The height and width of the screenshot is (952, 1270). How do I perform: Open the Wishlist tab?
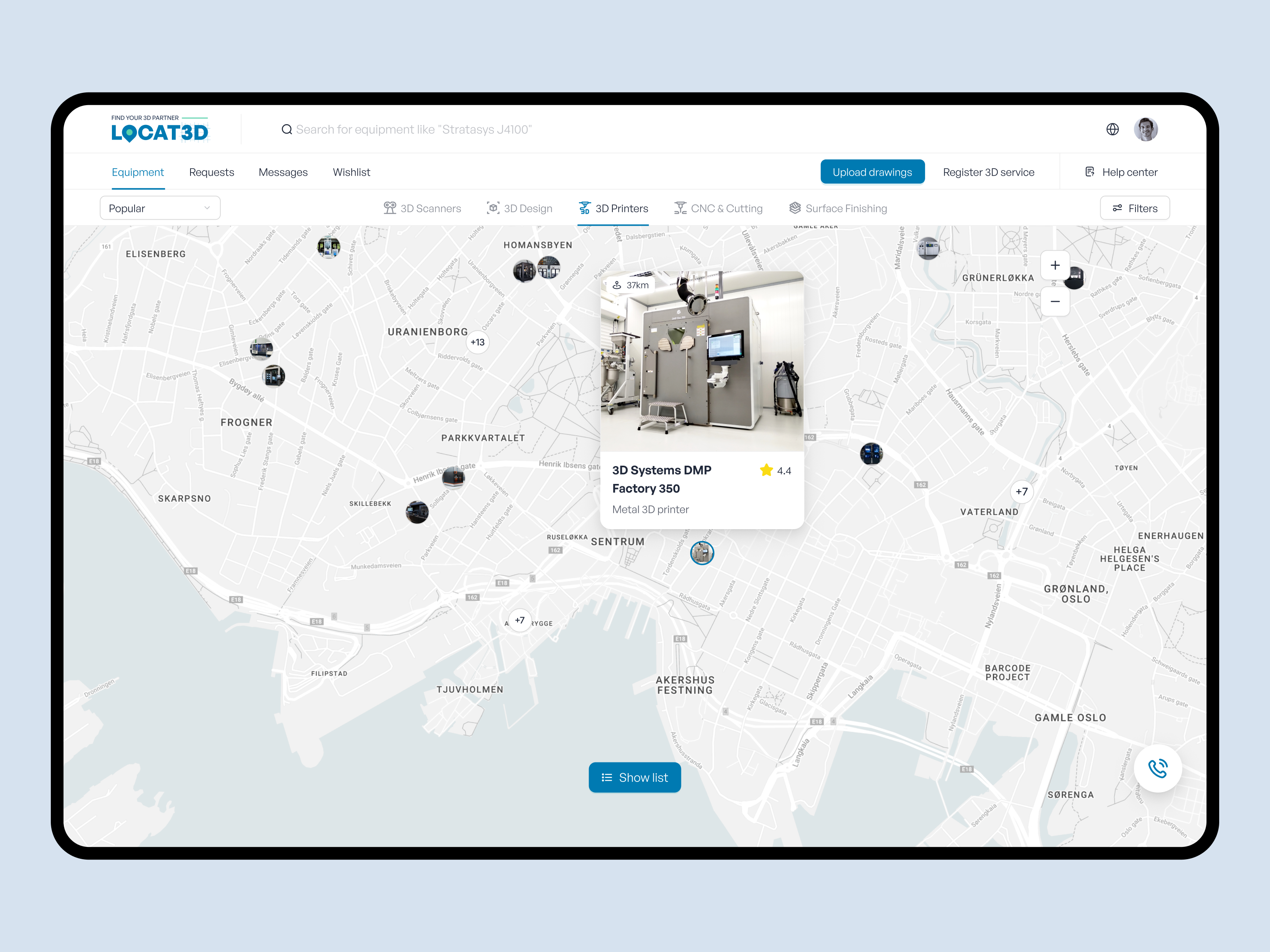click(x=351, y=172)
